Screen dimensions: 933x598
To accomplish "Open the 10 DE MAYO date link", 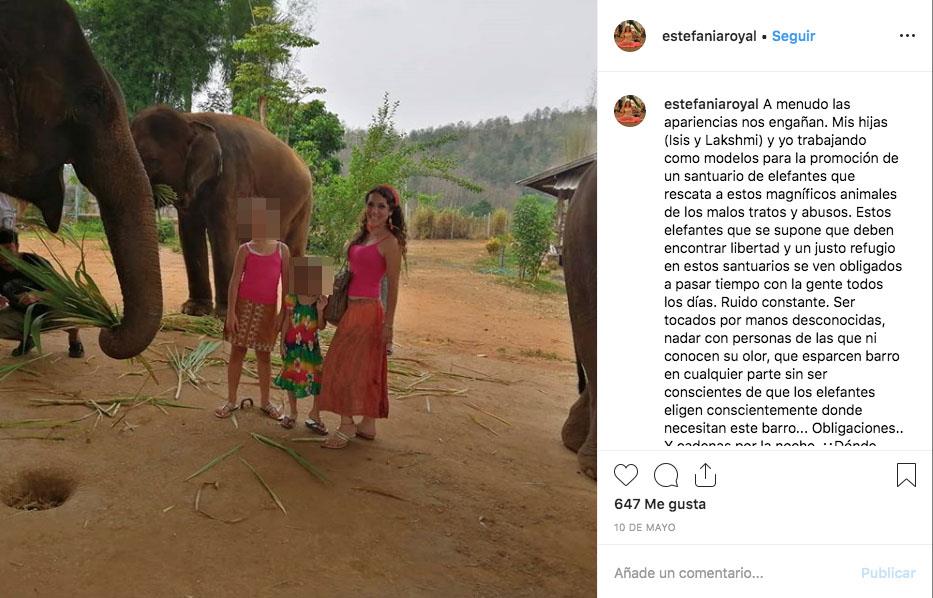I will coord(645,527).
